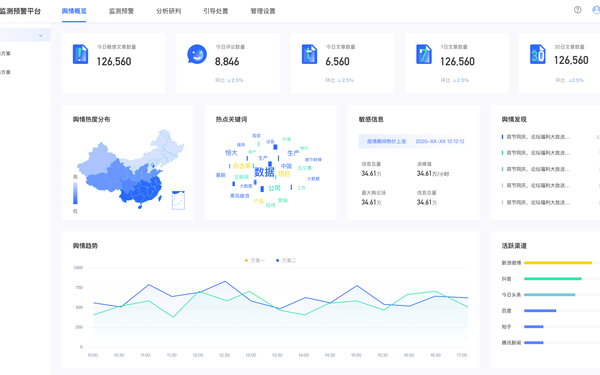The height and width of the screenshot is (375, 600).
Task: Select the 知乎 channel bar
Action: [533, 326]
